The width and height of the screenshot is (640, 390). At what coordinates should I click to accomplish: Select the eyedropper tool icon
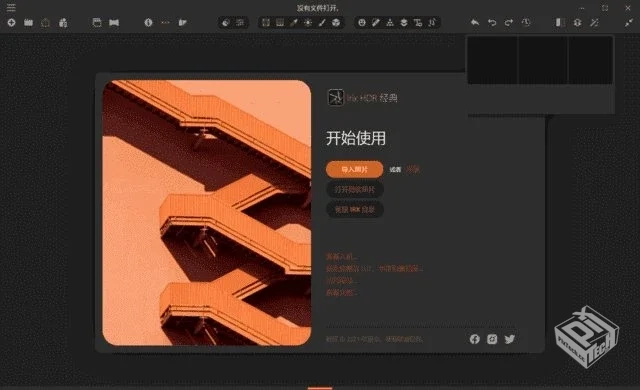coord(294,22)
